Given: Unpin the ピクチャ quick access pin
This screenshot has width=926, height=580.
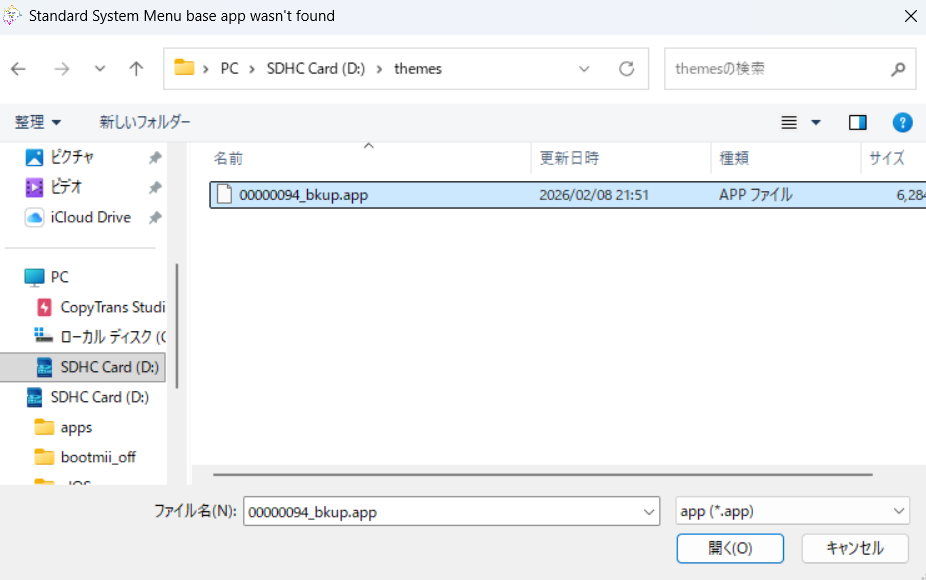Looking at the screenshot, I should (155, 157).
